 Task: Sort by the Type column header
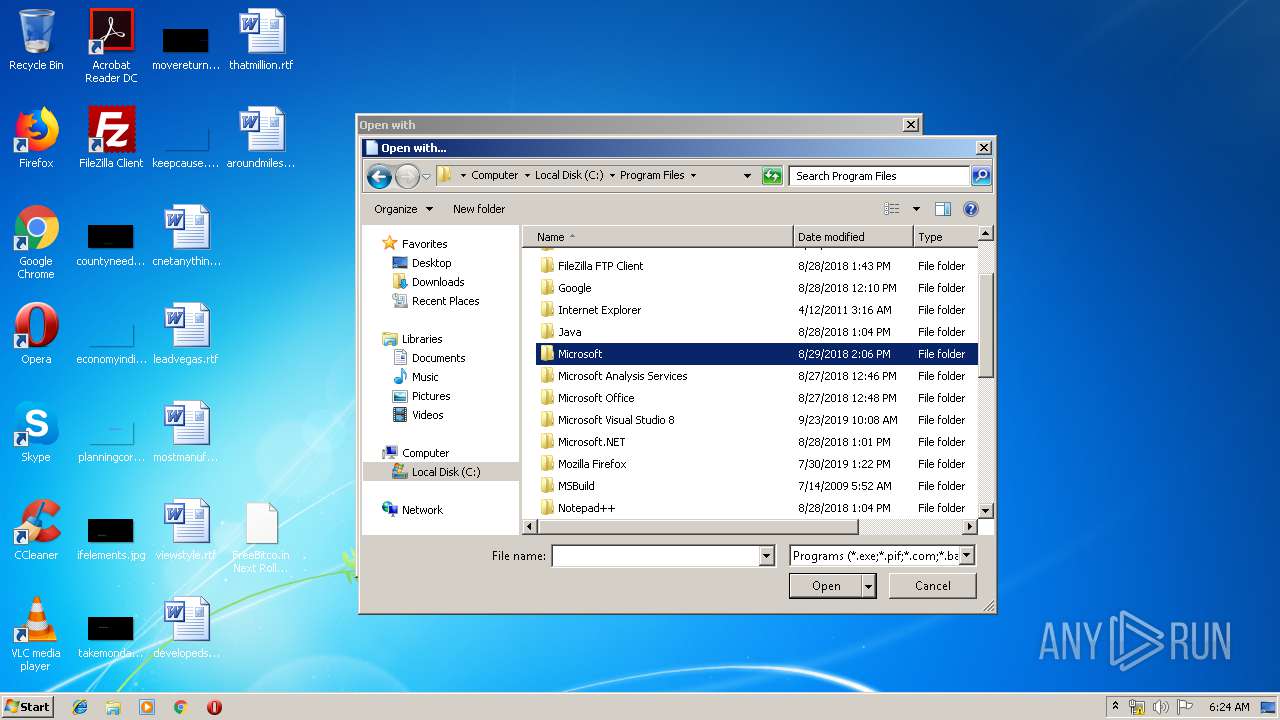click(x=944, y=237)
